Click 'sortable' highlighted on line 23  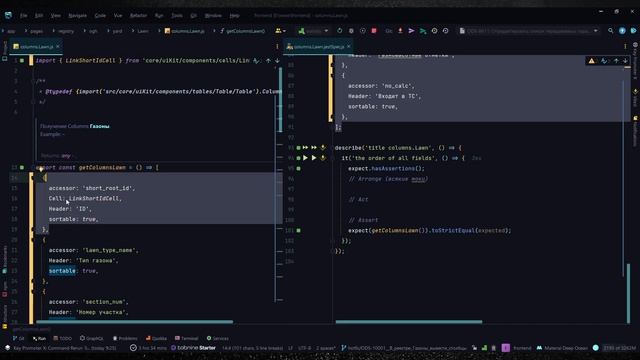pos(62,271)
